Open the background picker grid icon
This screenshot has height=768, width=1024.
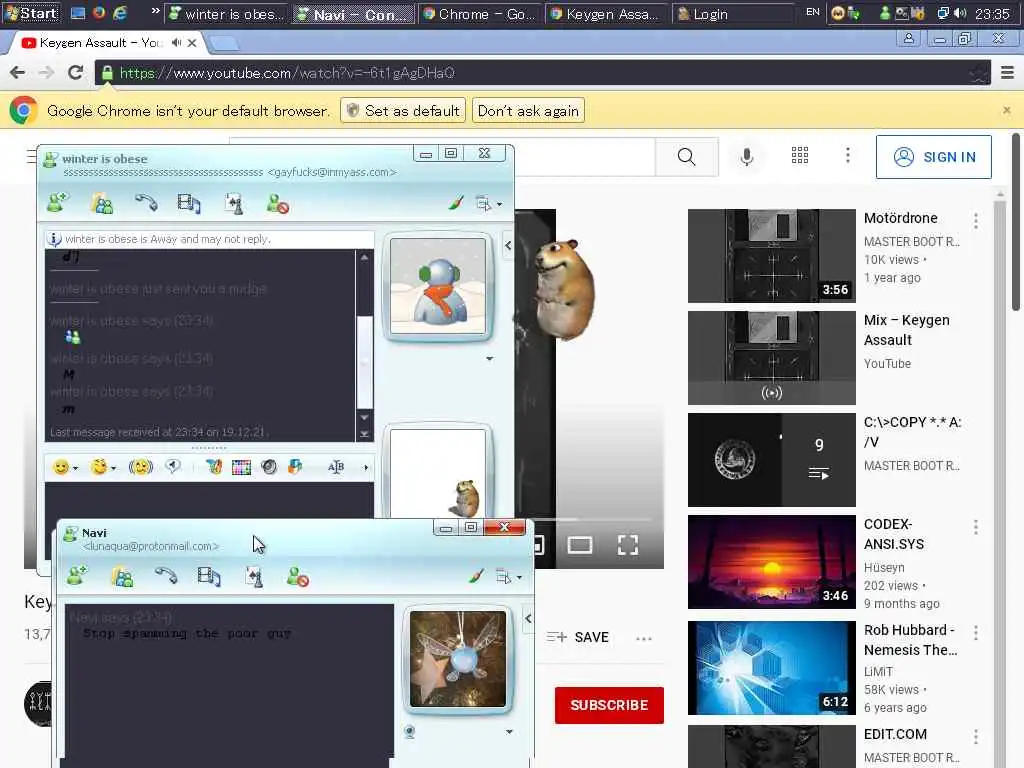pos(241,467)
